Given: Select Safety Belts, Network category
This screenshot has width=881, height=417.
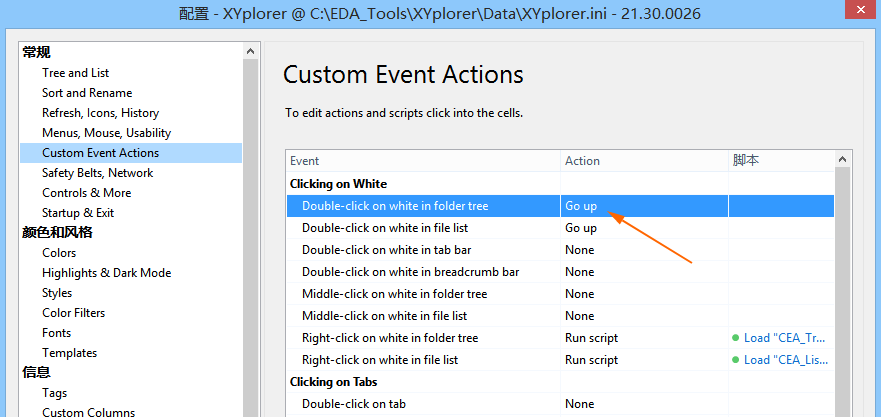Looking at the screenshot, I should click(x=97, y=173).
